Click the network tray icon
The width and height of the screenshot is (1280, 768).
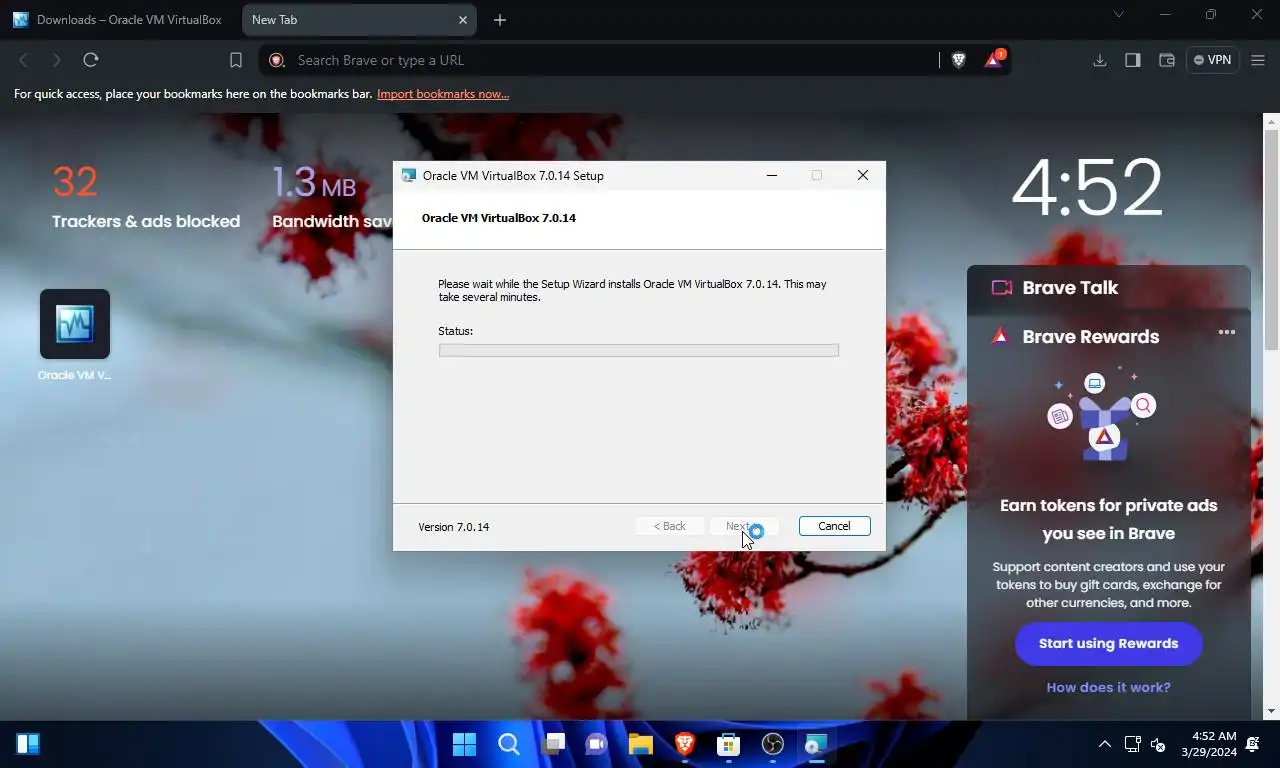[1133, 744]
